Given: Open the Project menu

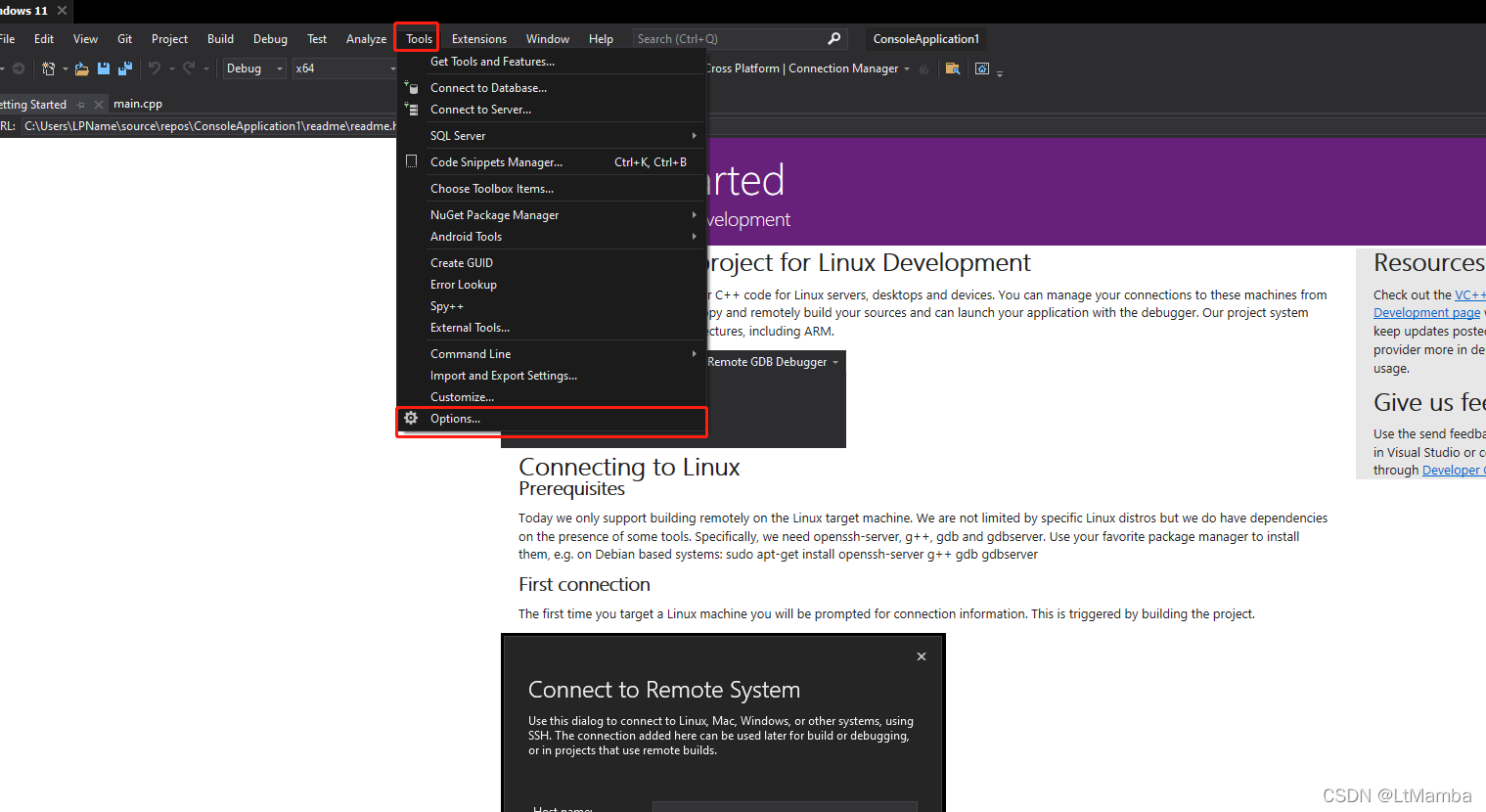Looking at the screenshot, I should point(169,39).
